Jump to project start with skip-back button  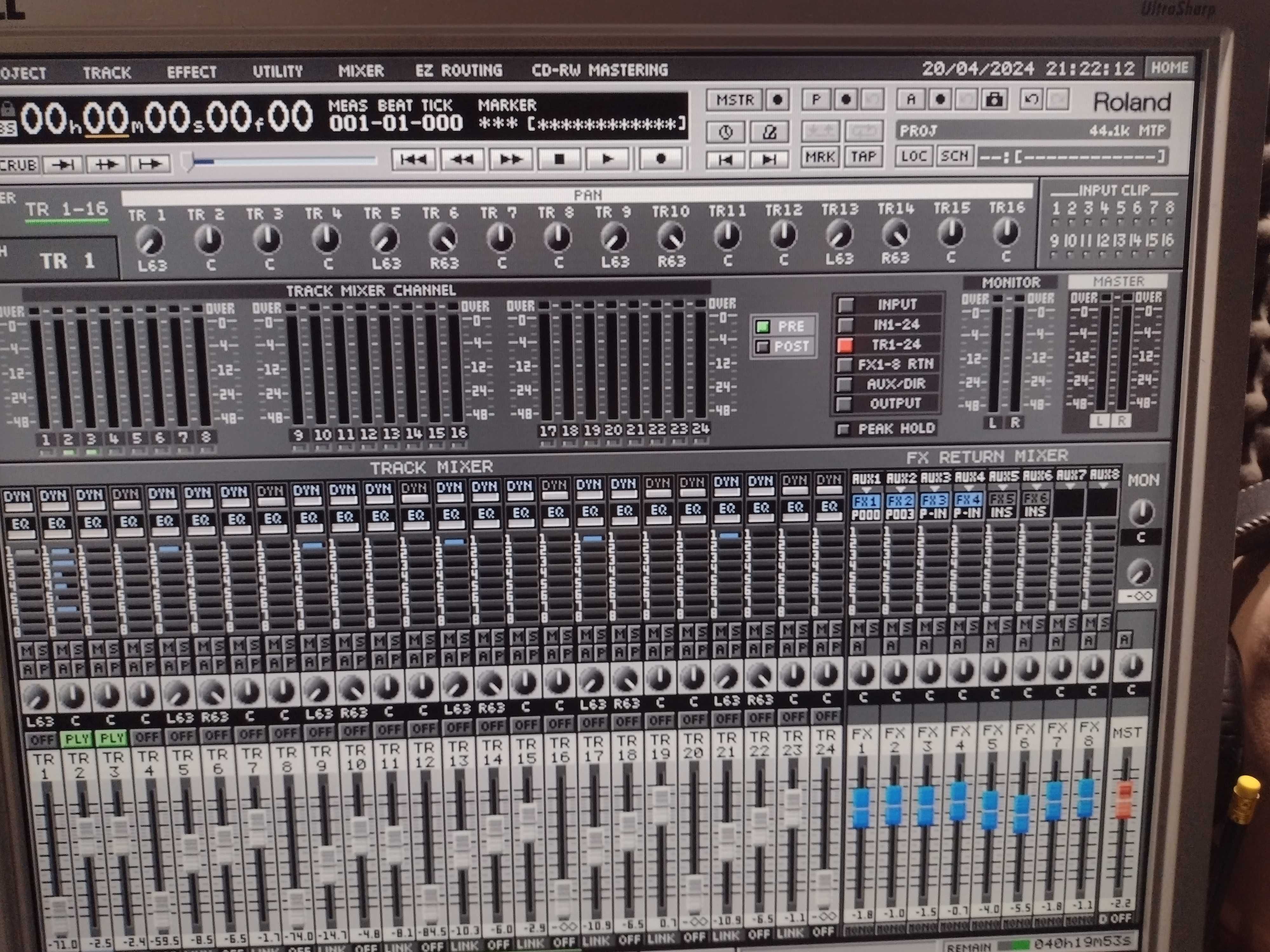point(413,160)
